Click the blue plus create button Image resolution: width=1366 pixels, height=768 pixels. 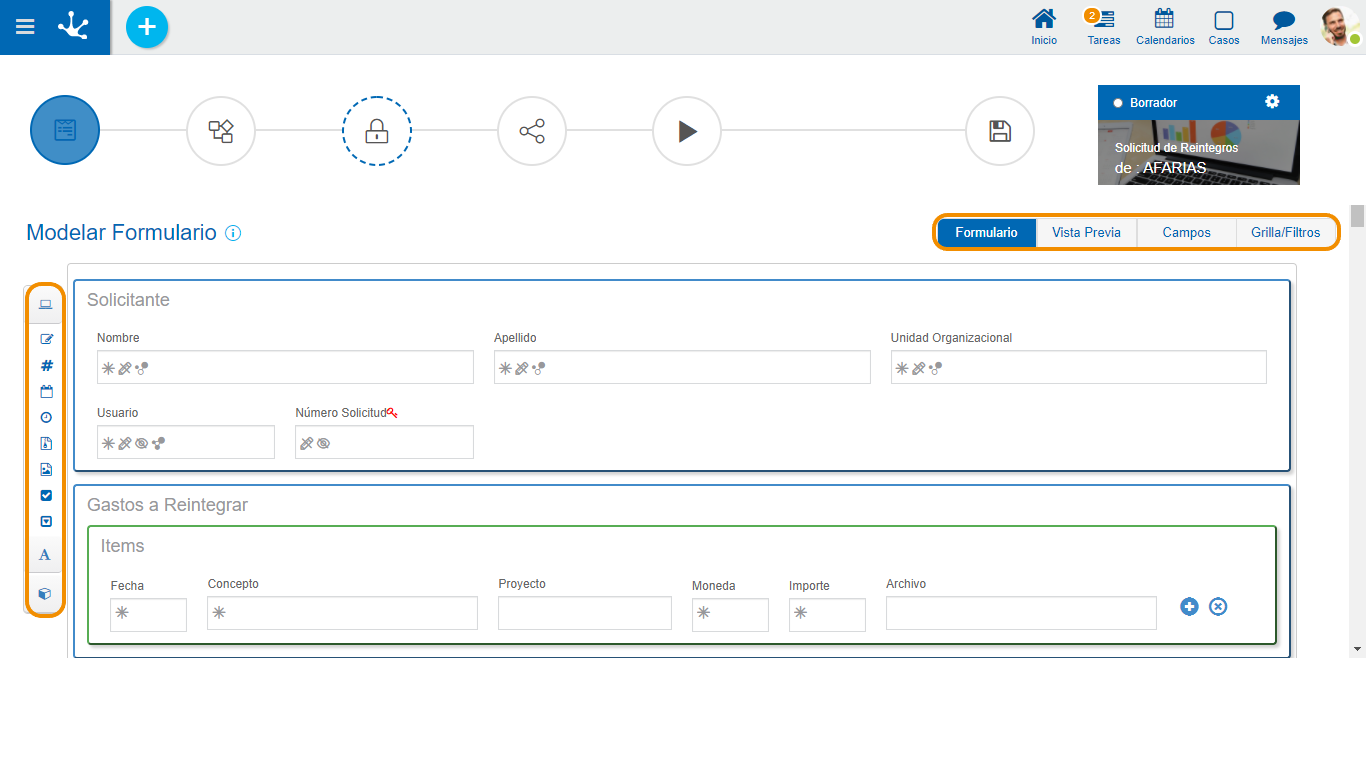pyautogui.click(x=147, y=27)
